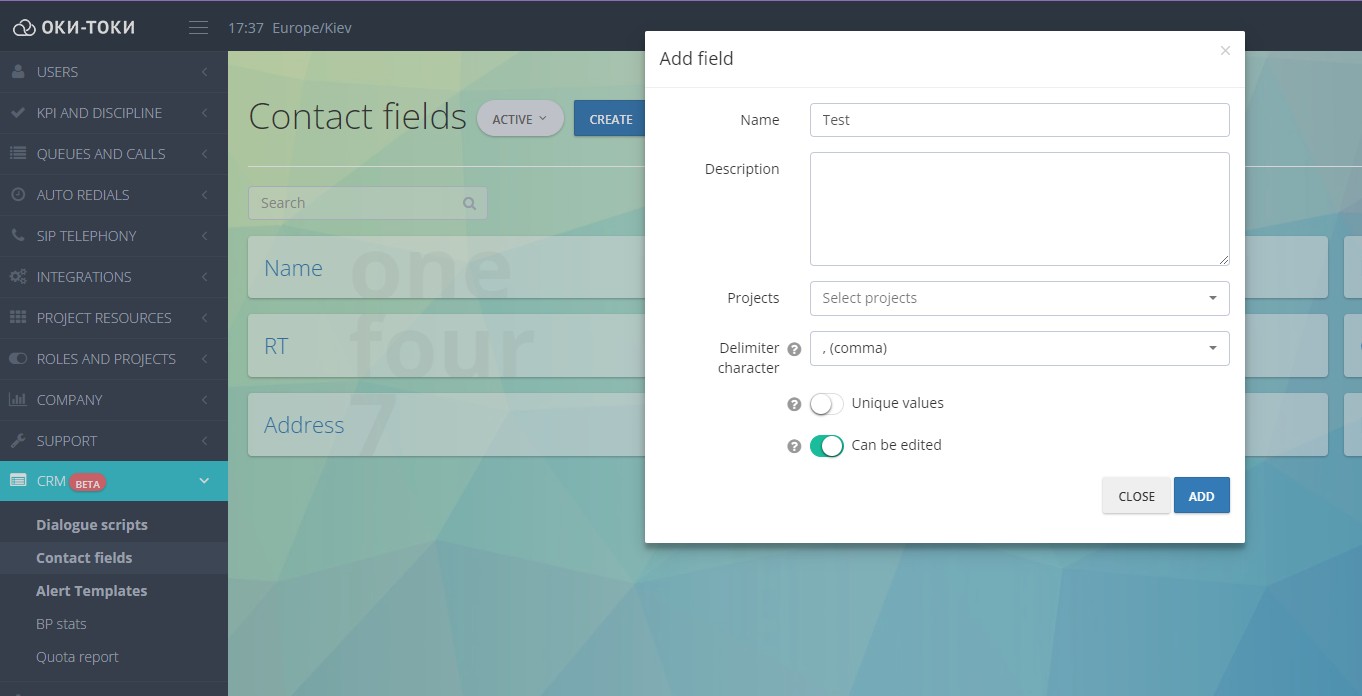The height and width of the screenshot is (696, 1362).
Task: Click the Support wrench icon
Action: 18,441
